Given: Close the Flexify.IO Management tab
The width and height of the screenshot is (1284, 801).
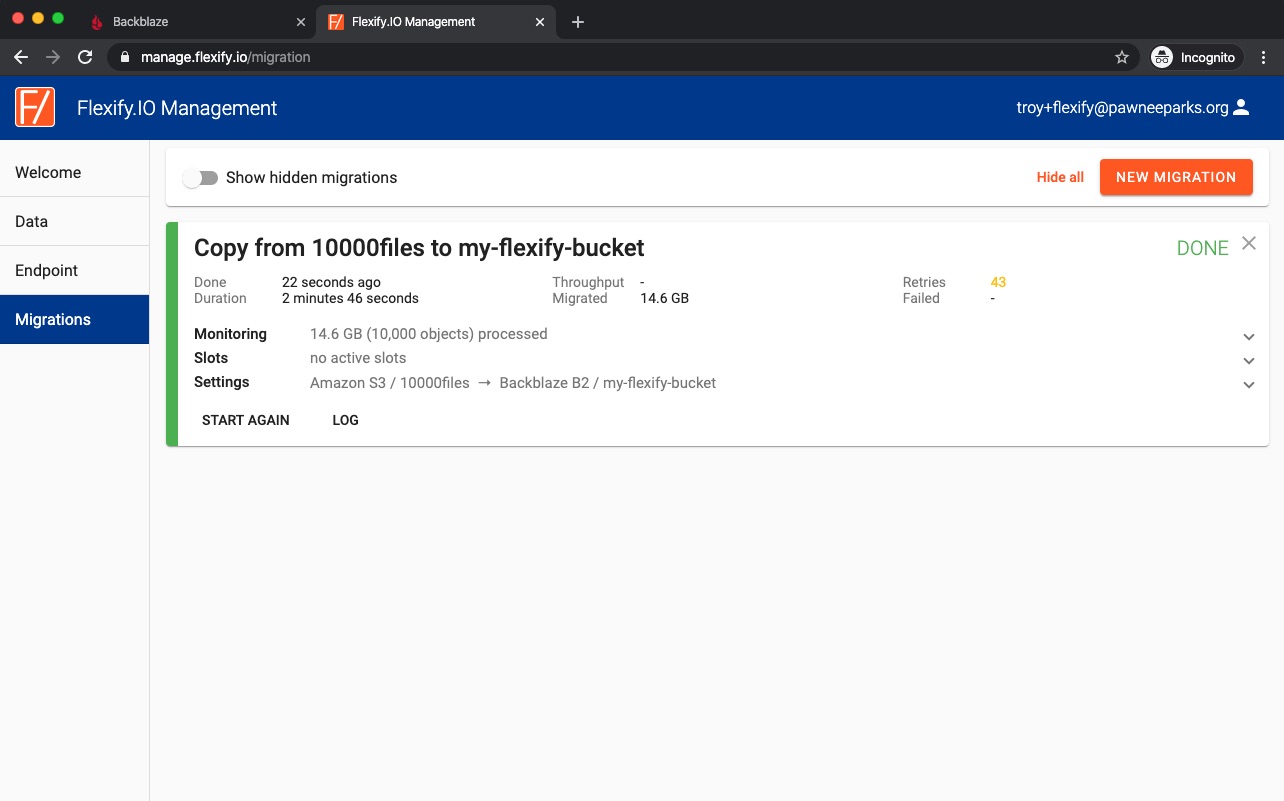Looking at the screenshot, I should (x=541, y=22).
